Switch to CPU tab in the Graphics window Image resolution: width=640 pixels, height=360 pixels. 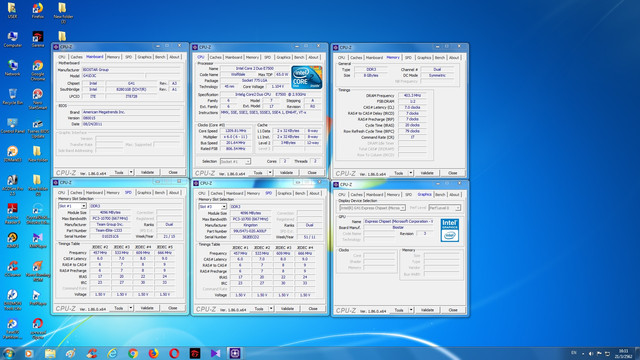(x=342, y=195)
